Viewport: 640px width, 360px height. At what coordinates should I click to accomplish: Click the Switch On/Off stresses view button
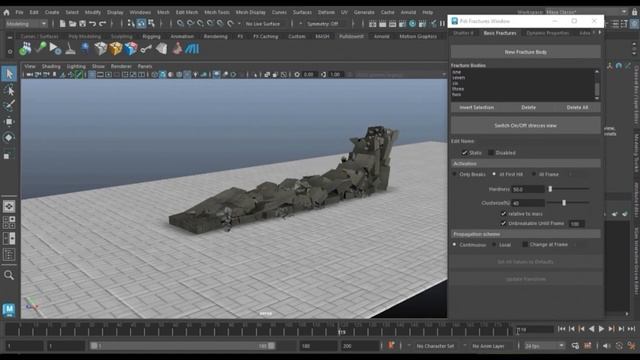click(x=525, y=125)
